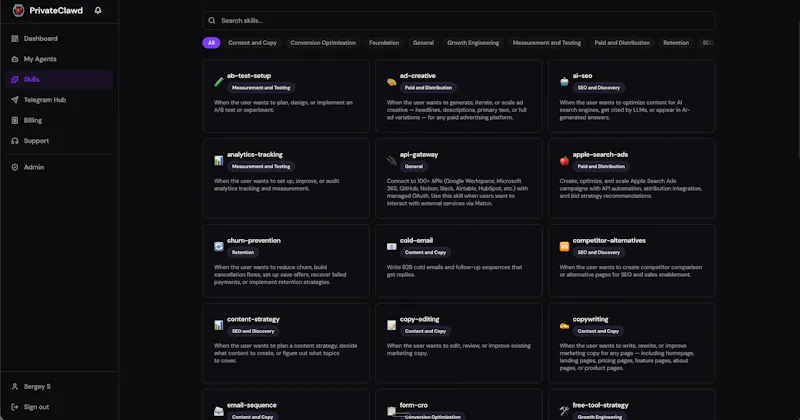Screen dimensions: 800x420
Task: Click the copywriting writing hand icon
Action: click(564, 325)
